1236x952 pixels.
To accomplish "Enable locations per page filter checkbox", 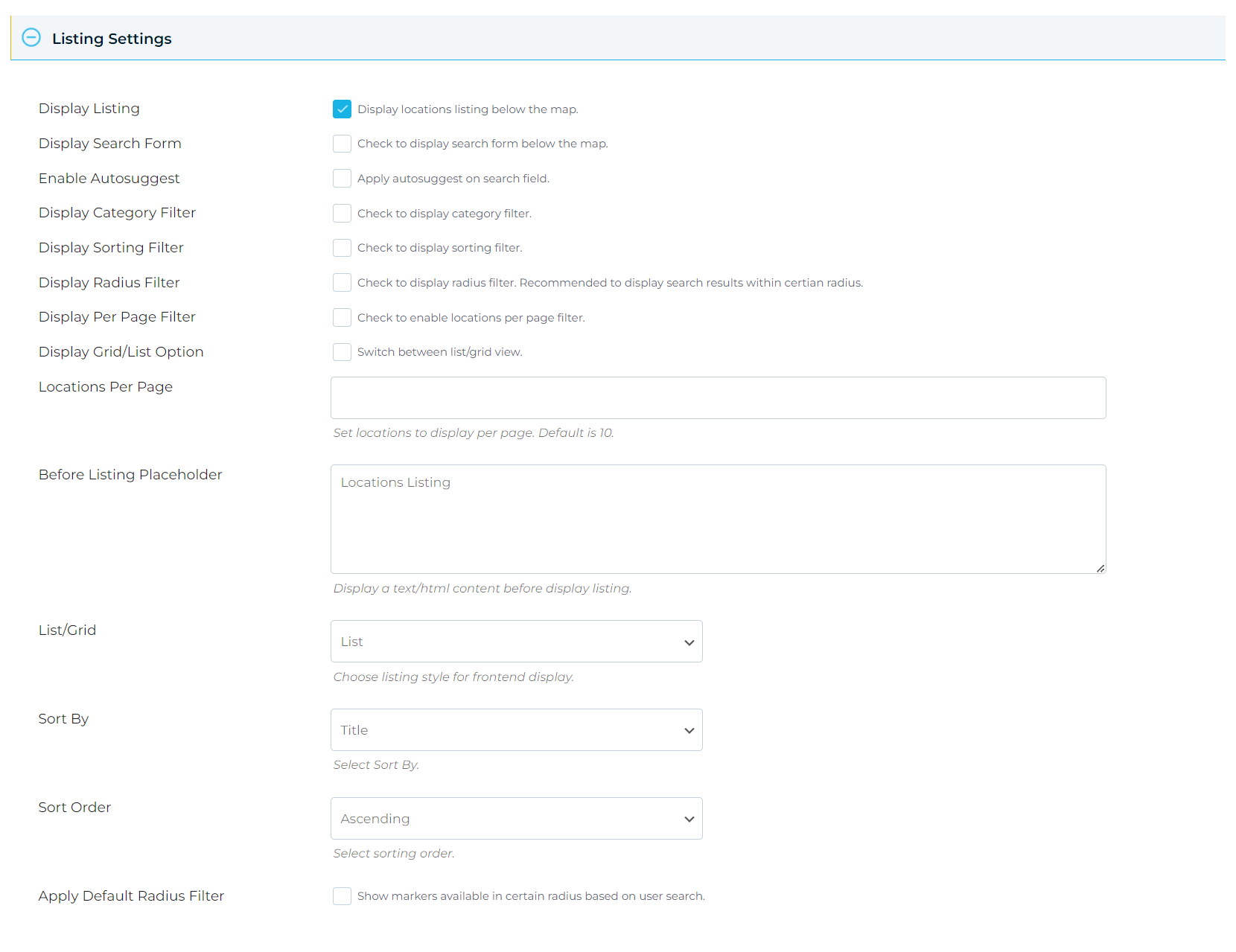I will [x=342, y=318].
